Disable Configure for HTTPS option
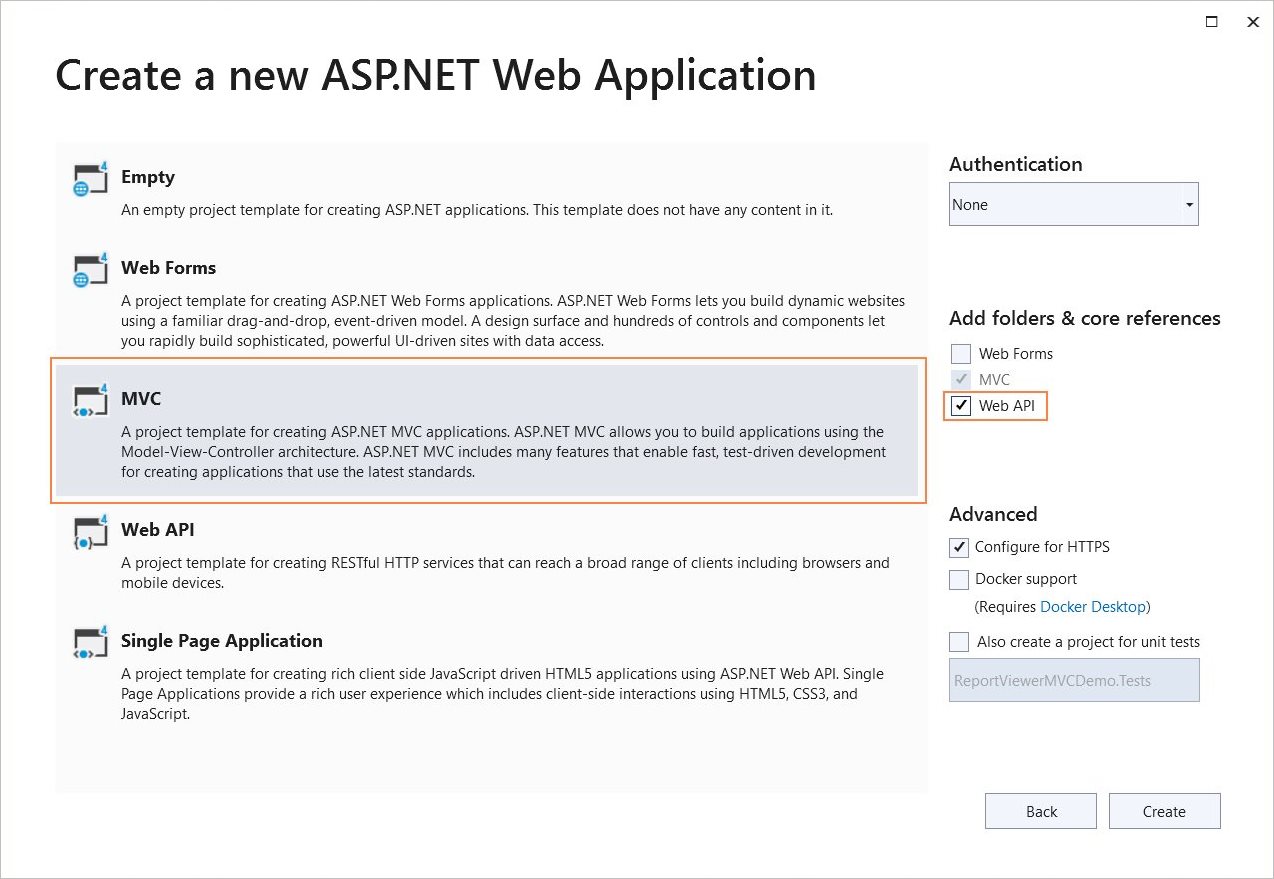This screenshot has width=1274, height=879. tap(959, 547)
